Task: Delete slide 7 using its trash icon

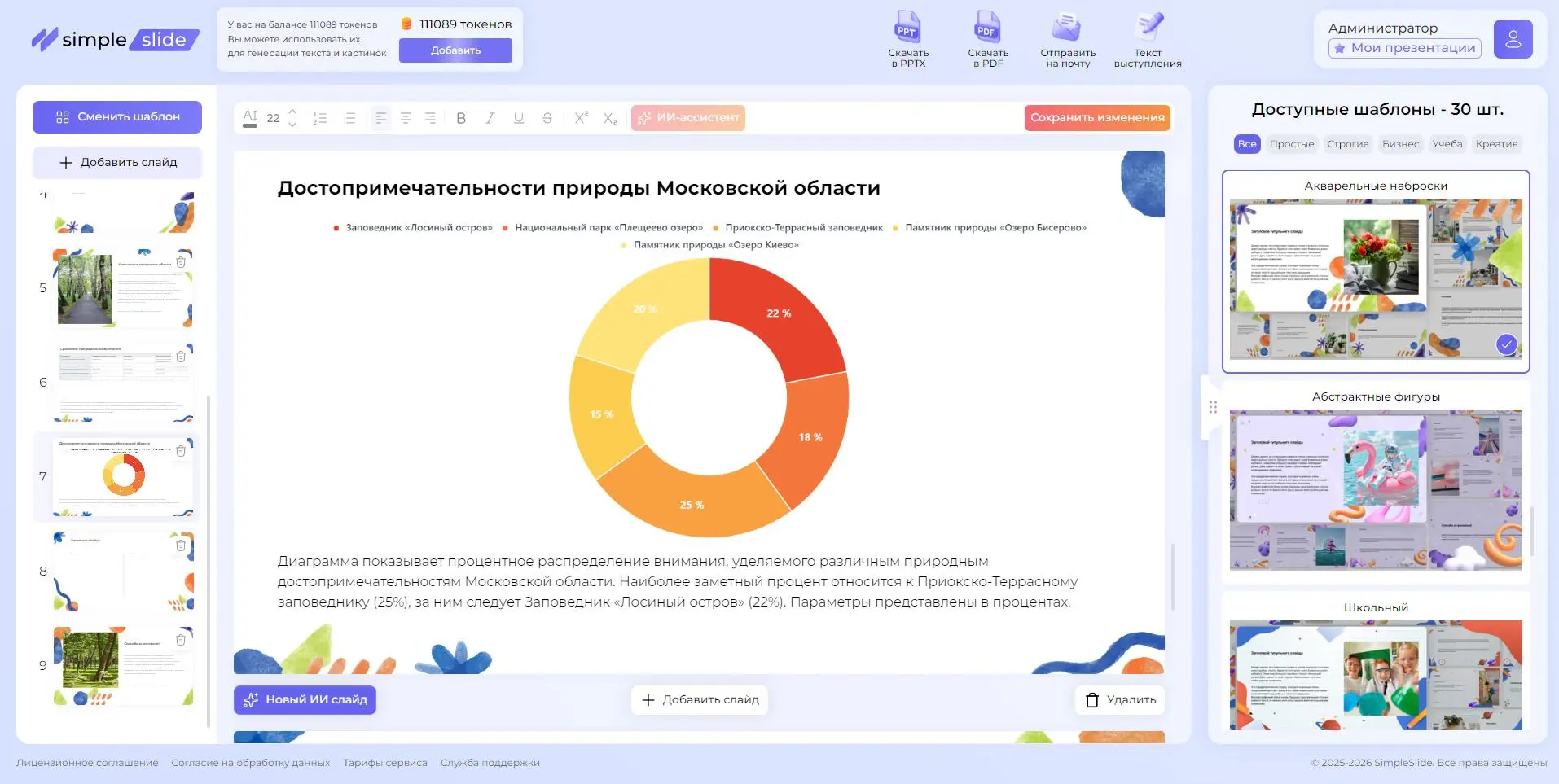Action: (180, 449)
